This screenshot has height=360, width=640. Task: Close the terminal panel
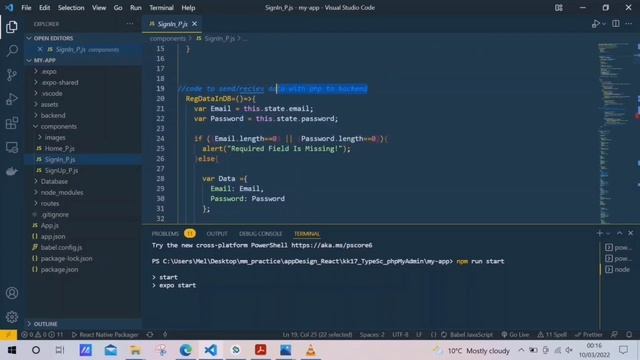[x=631, y=233]
